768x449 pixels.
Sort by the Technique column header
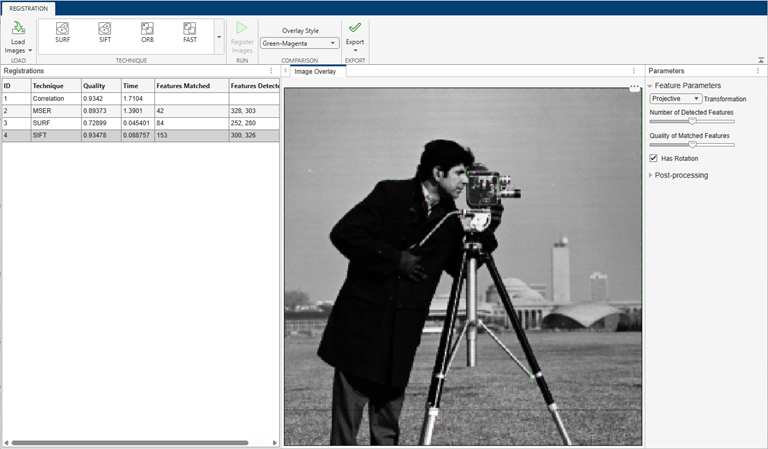pyautogui.click(x=56, y=86)
